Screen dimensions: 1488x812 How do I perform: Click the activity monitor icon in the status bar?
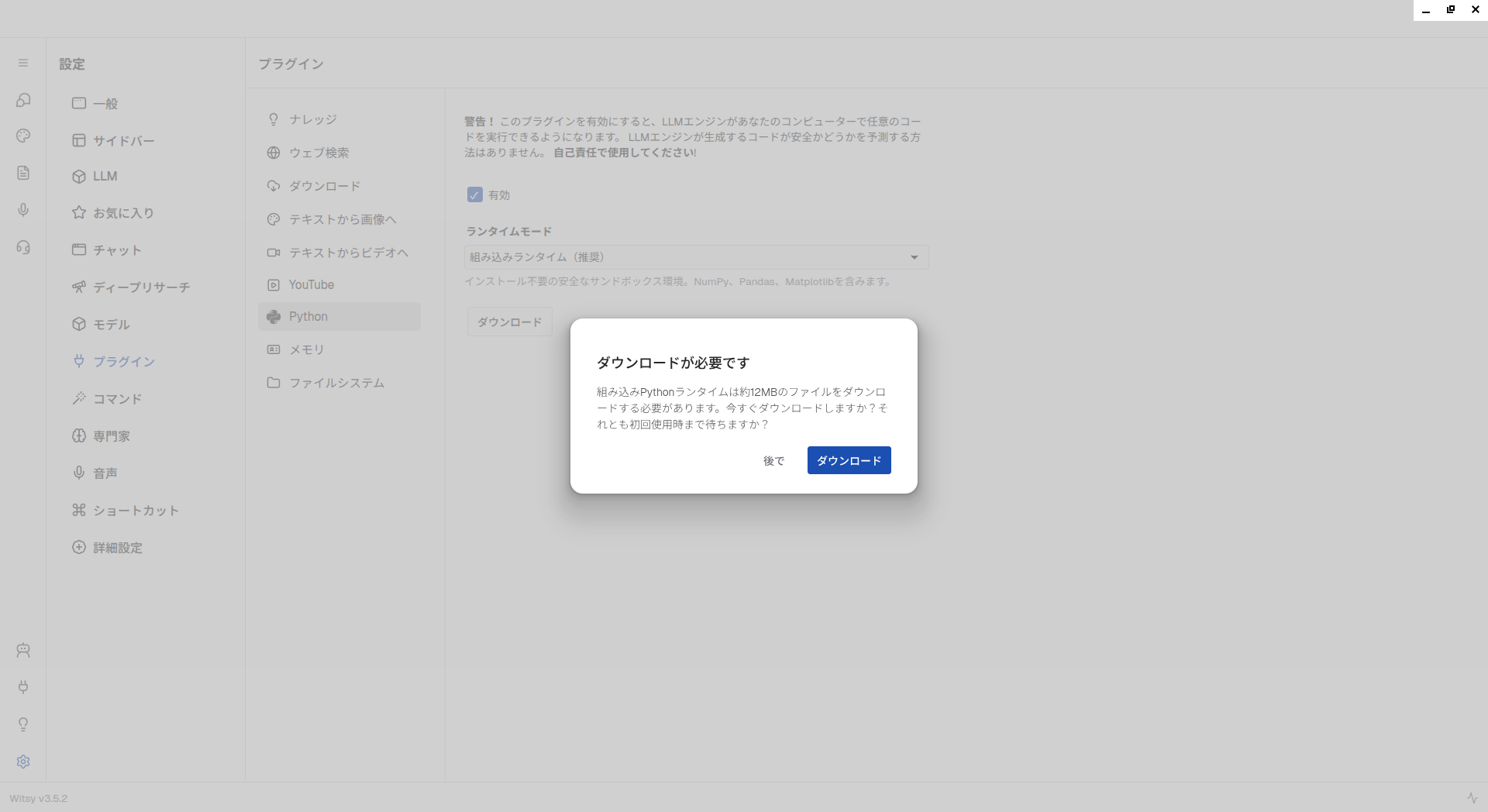pyautogui.click(x=1472, y=798)
